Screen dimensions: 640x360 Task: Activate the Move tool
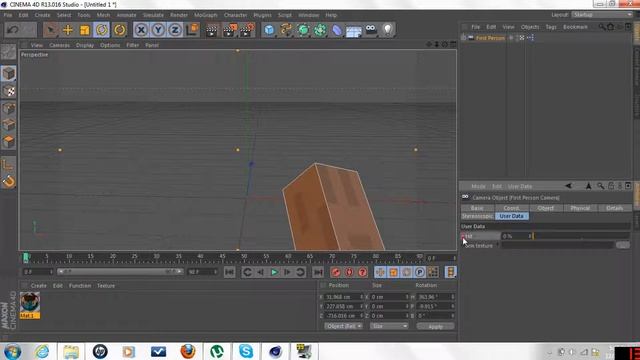click(x=68, y=30)
